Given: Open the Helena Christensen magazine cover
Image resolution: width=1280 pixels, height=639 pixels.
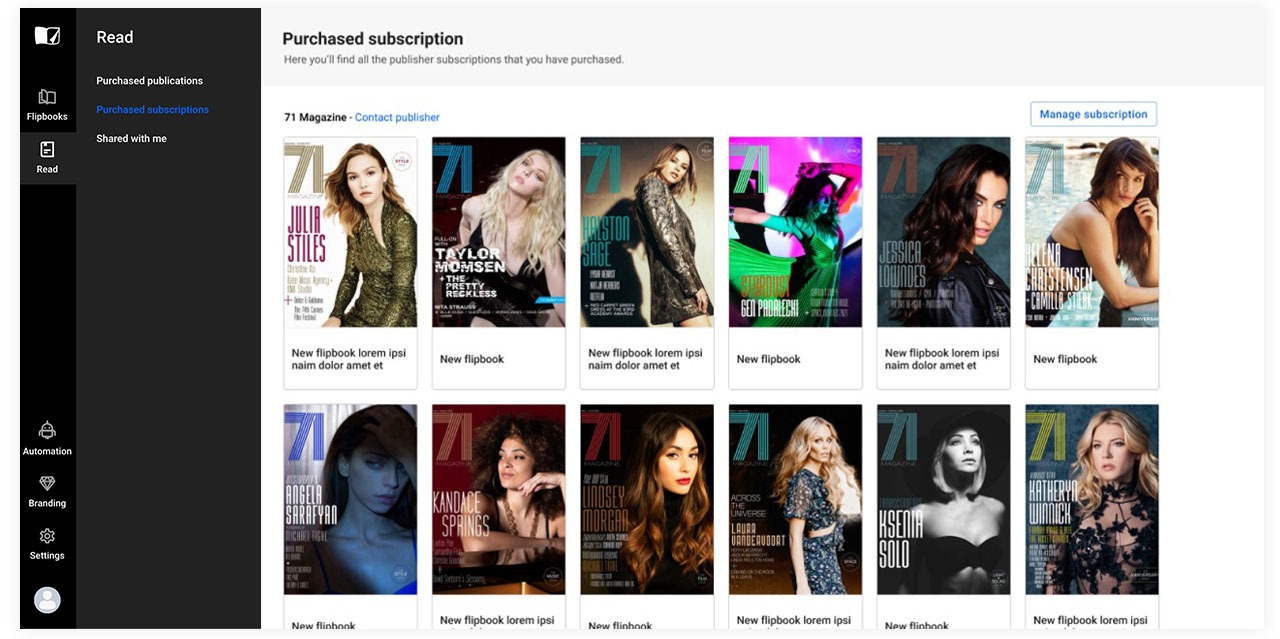Looking at the screenshot, I should 1091,232.
